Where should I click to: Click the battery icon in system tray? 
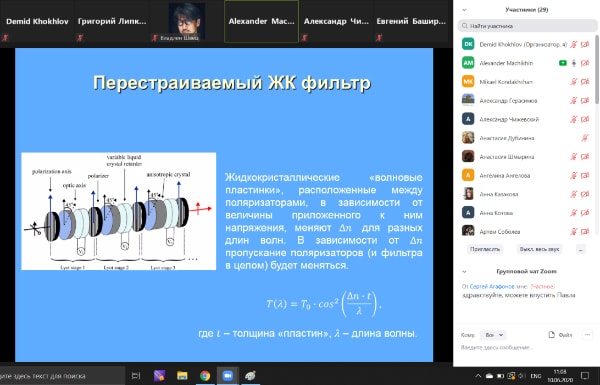(x=500, y=376)
